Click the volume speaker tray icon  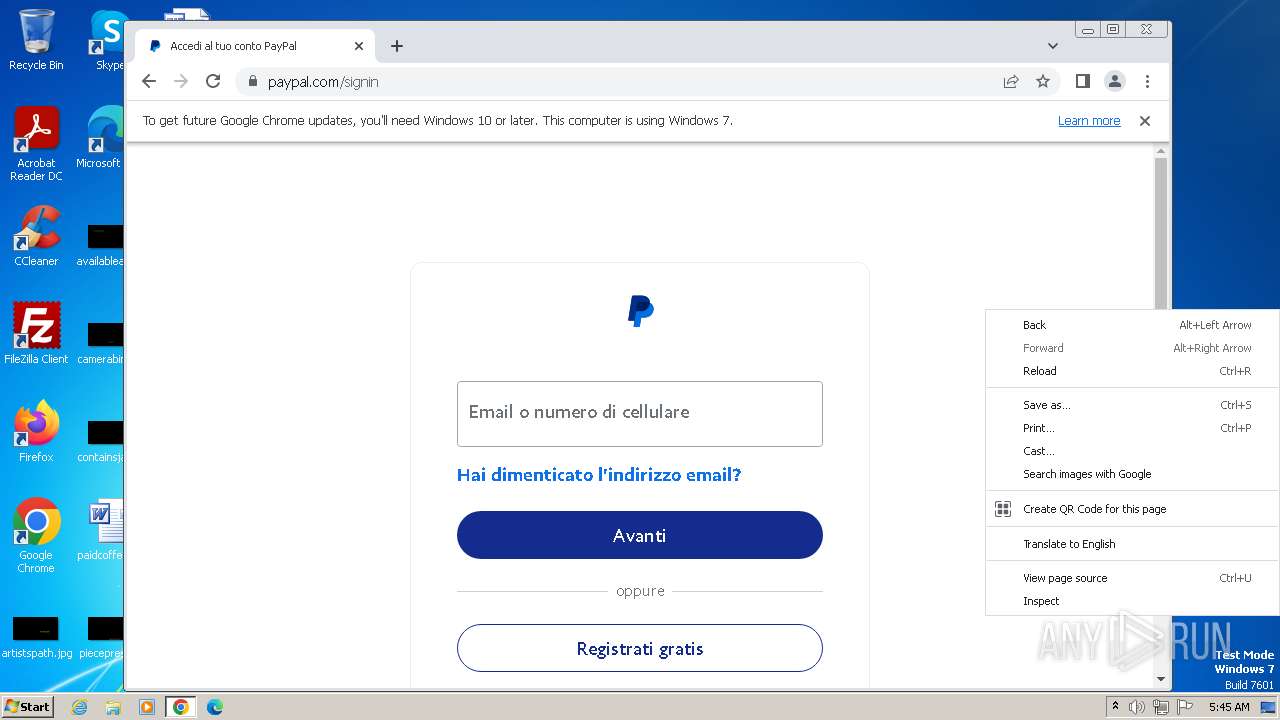1137,707
